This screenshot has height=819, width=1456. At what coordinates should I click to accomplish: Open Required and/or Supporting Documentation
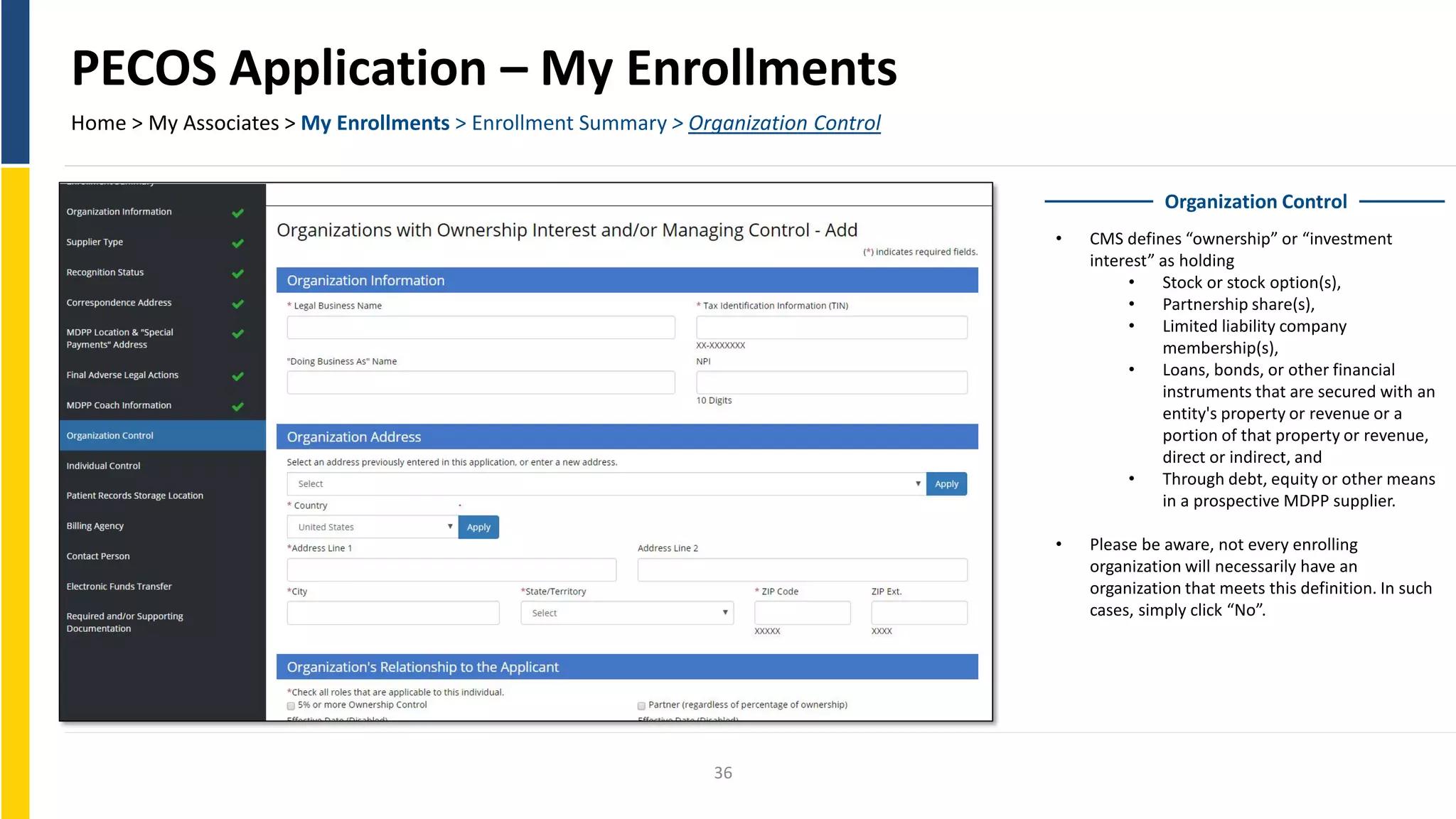[x=125, y=622]
